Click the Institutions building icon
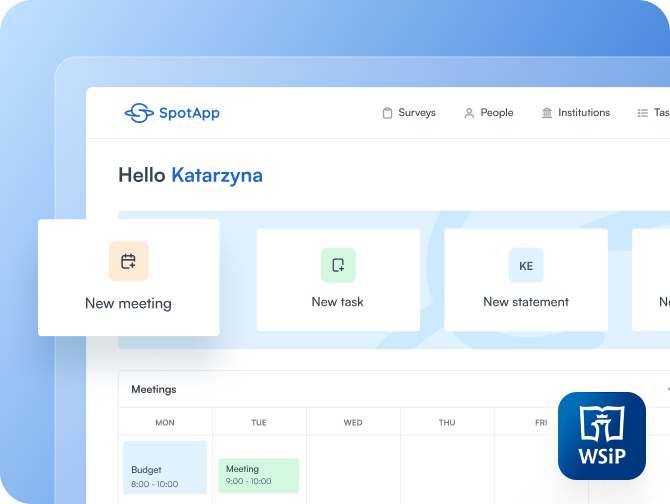The height and width of the screenshot is (504, 670). [x=547, y=113]
